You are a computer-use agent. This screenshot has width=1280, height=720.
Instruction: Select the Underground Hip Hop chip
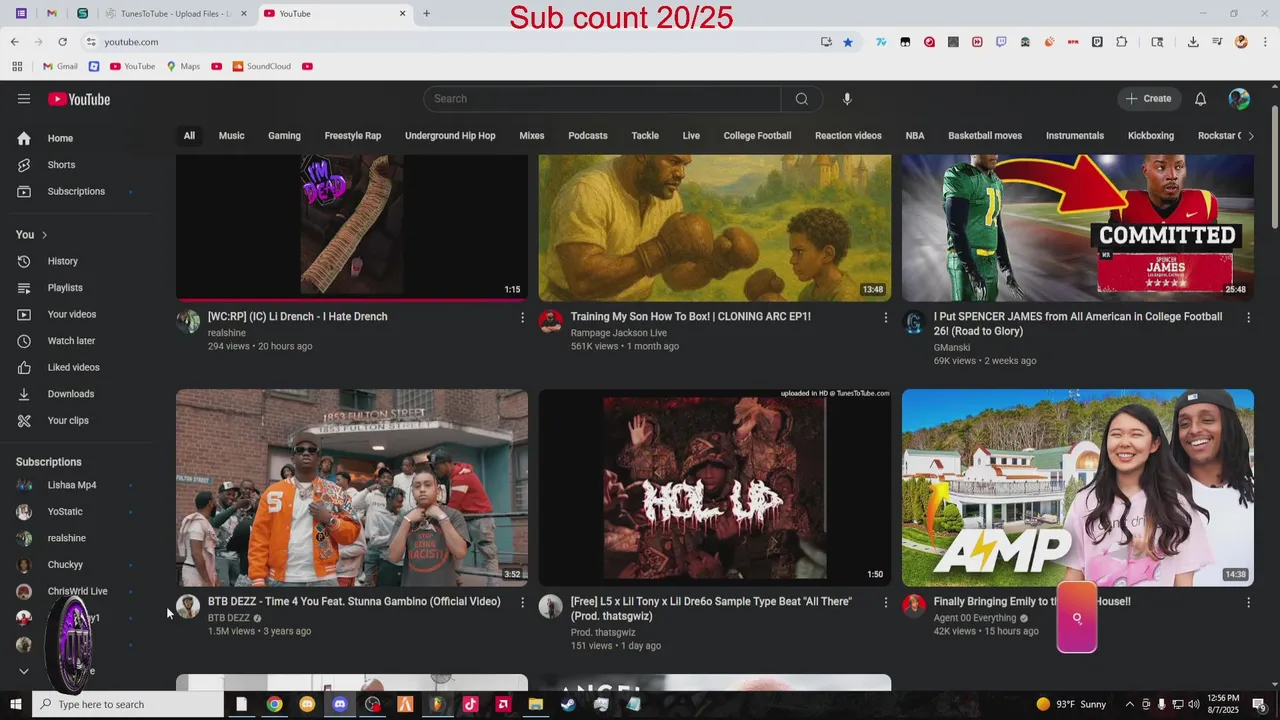tap(450, 136)
